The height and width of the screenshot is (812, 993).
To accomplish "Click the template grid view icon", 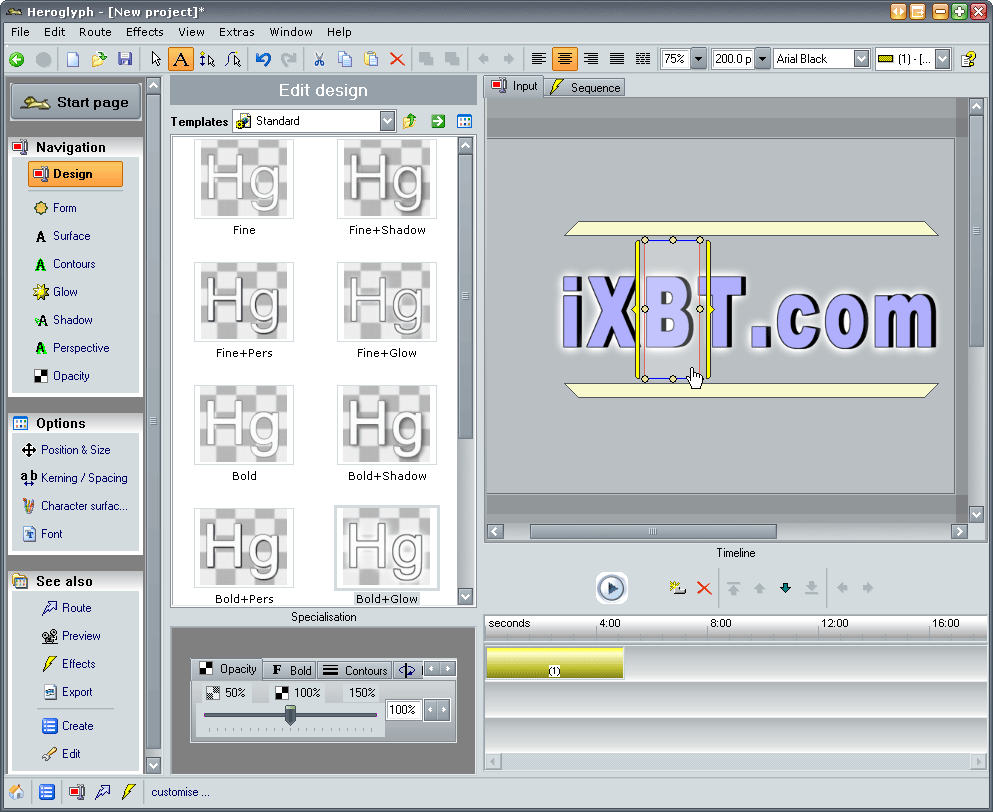I will (x=464, y=121).
